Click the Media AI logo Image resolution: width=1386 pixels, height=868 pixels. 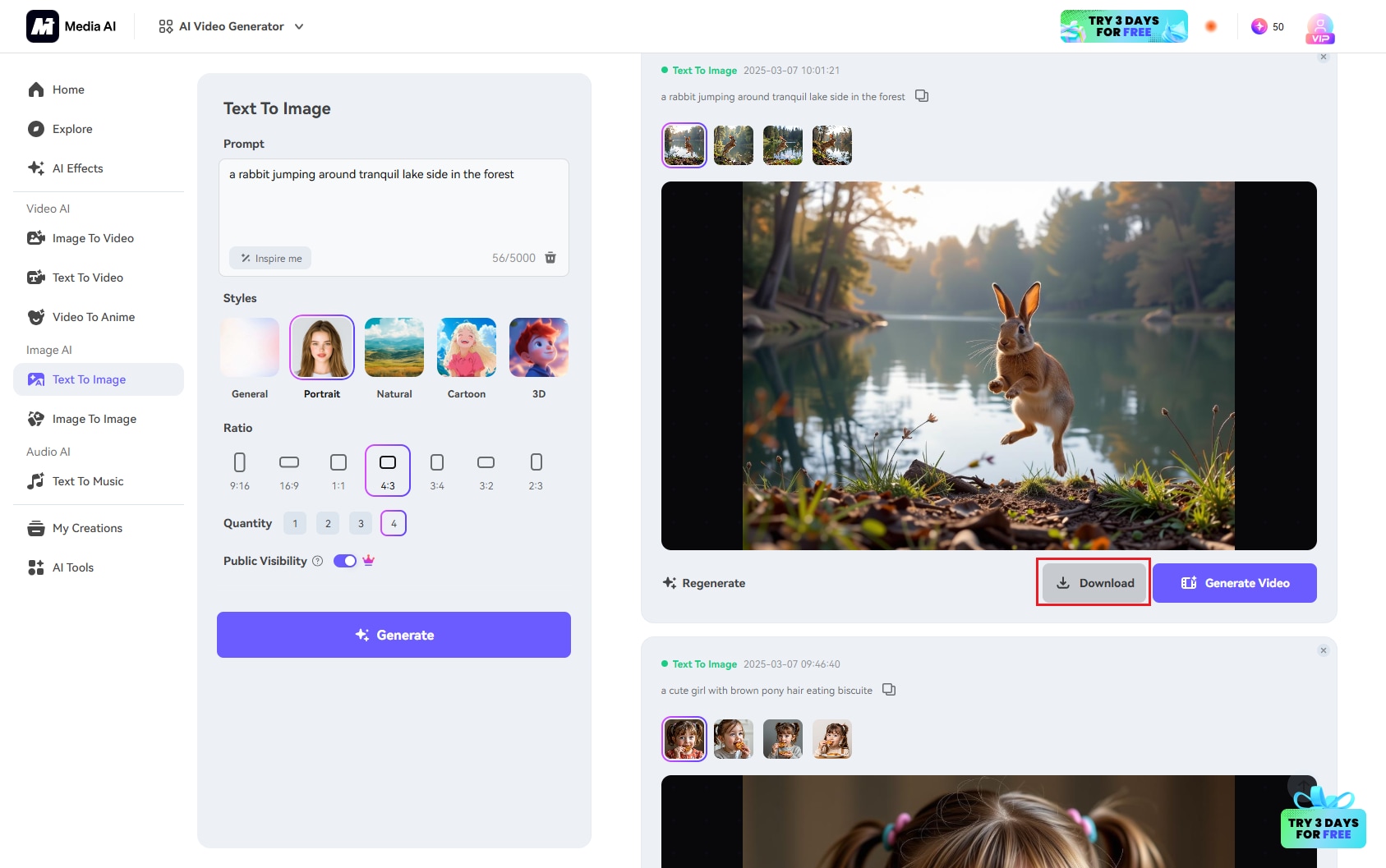71,26
